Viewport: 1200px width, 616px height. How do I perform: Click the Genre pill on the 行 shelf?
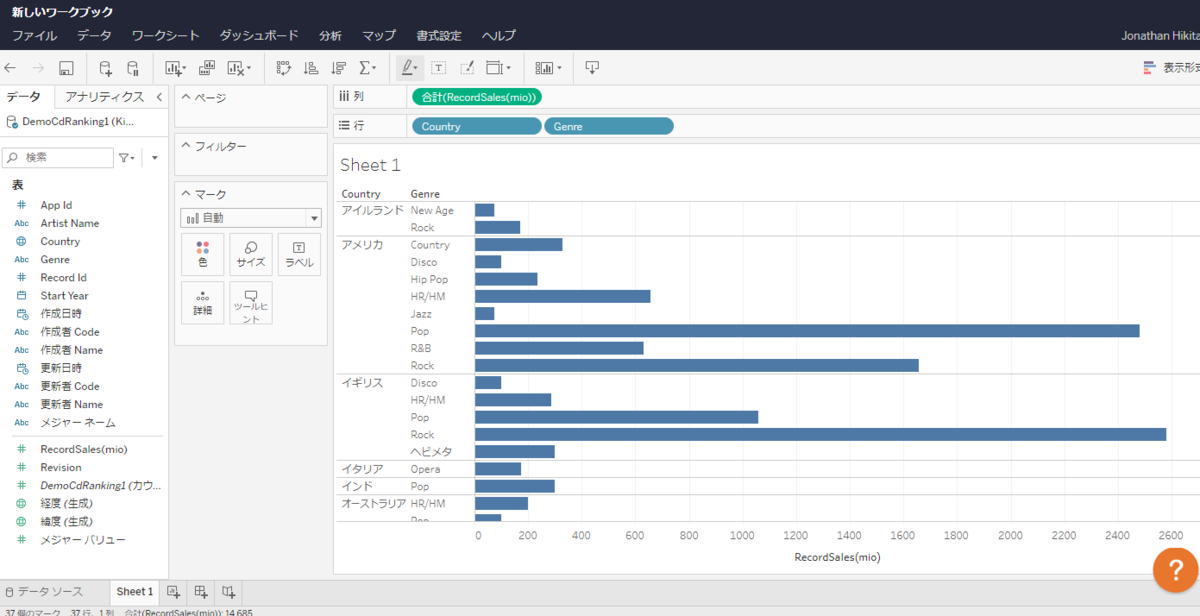coord(609,125)
